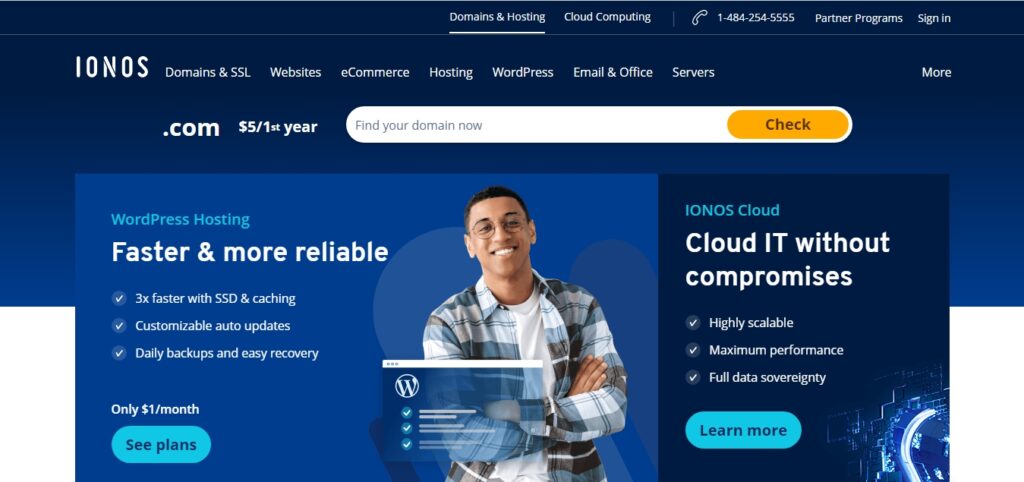Viewport: 1024px width, 482px height.
Task: Click the Maximum performance text
Action: click(776, 350)
